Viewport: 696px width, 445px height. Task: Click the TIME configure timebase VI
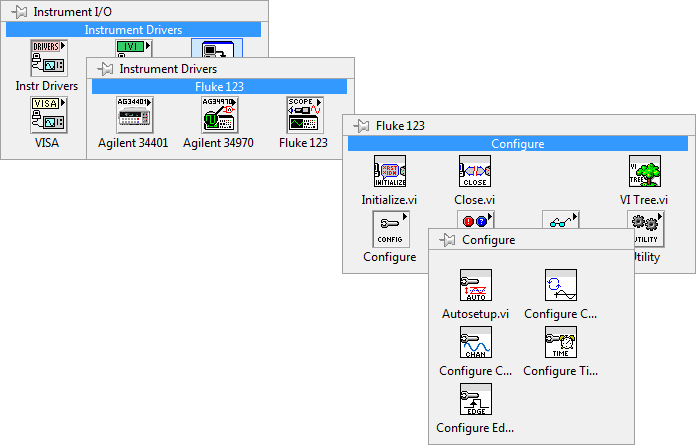click(x=560, y=342)
